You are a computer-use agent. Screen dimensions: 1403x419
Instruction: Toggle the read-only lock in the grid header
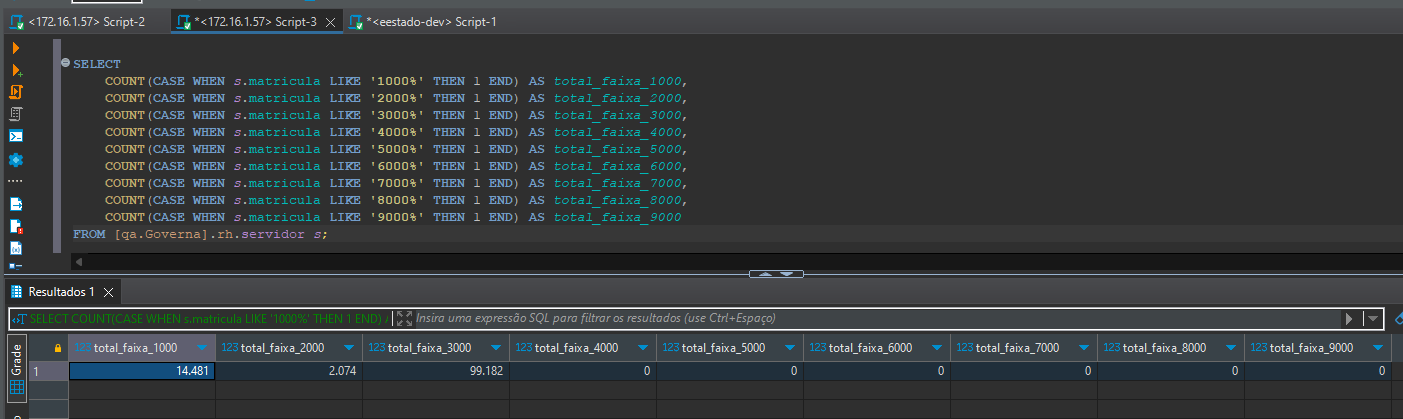click(x=58, y=347)
